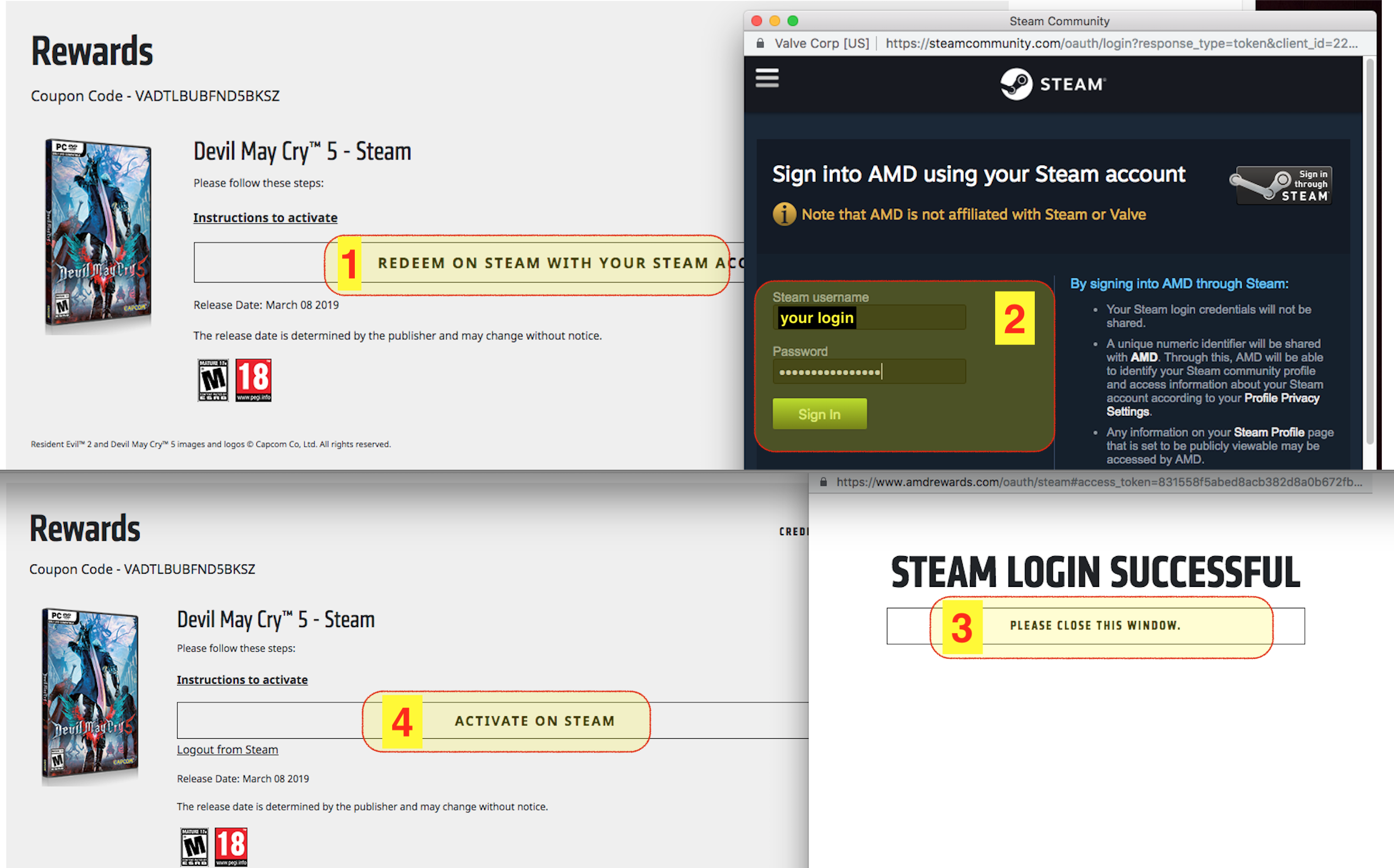Click the ESRB Mature rating icon in top panel

[213, 380]
